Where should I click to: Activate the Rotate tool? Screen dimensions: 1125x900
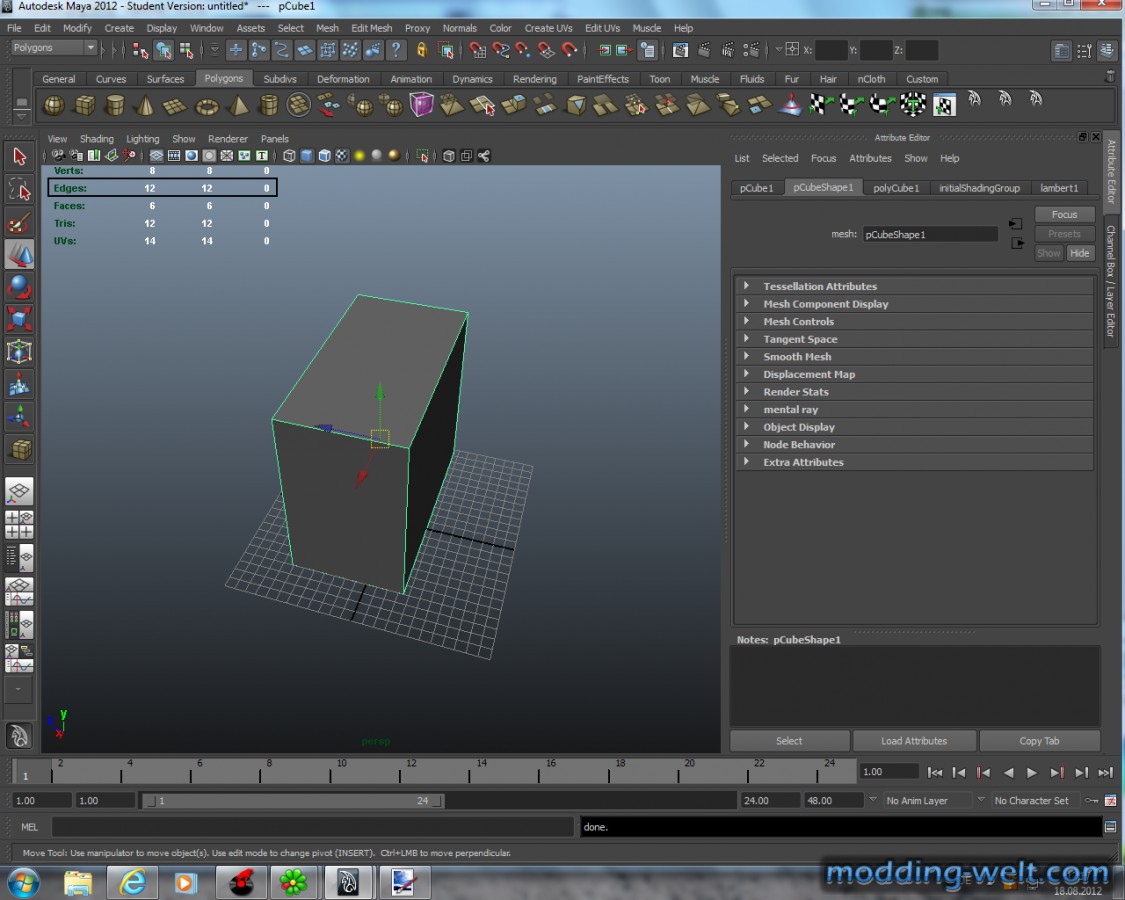point(19,287)
